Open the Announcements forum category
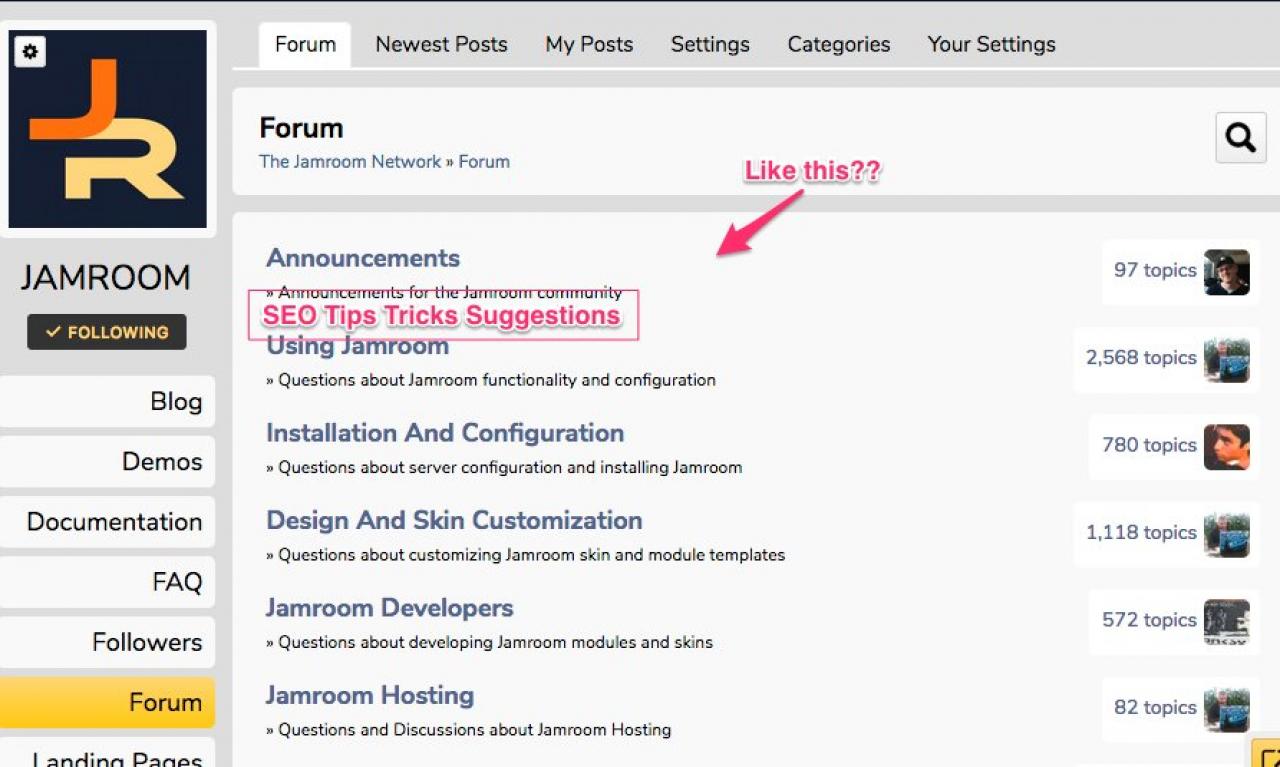This screenshot has height=767, width=1280. pyautogui.click(x=363, y=258)
